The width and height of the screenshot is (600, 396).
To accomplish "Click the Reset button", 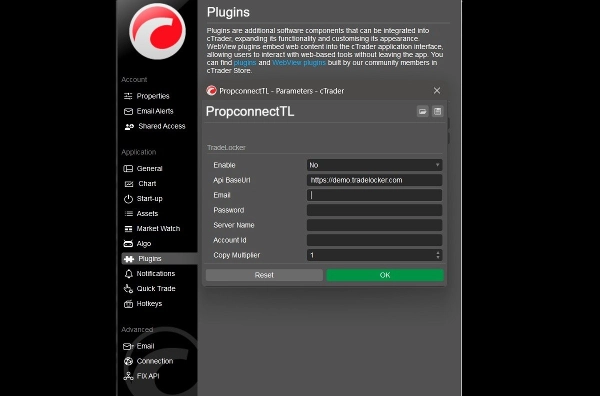I will [x=264, y=275].
